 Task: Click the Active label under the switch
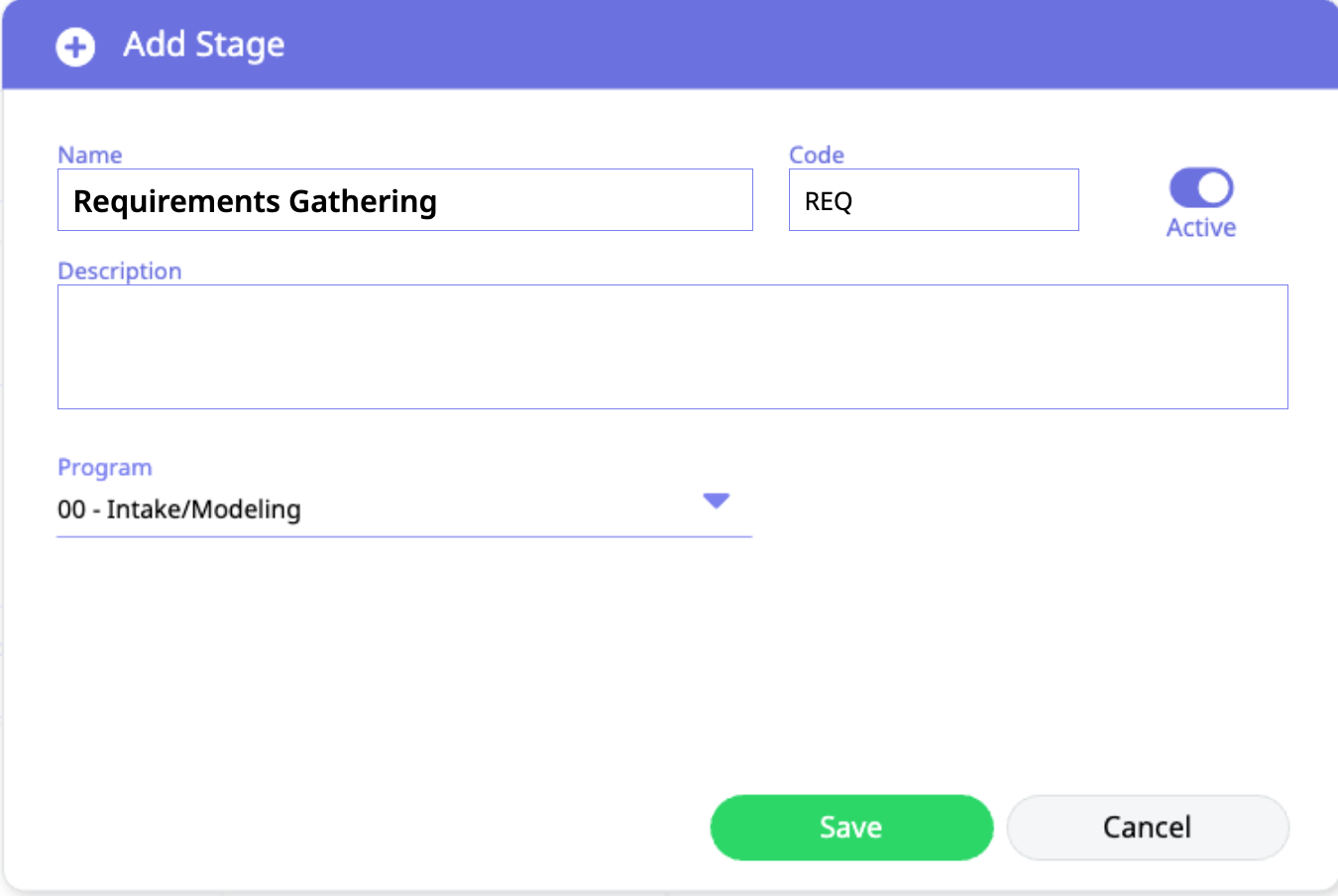tap(1200, 228)
